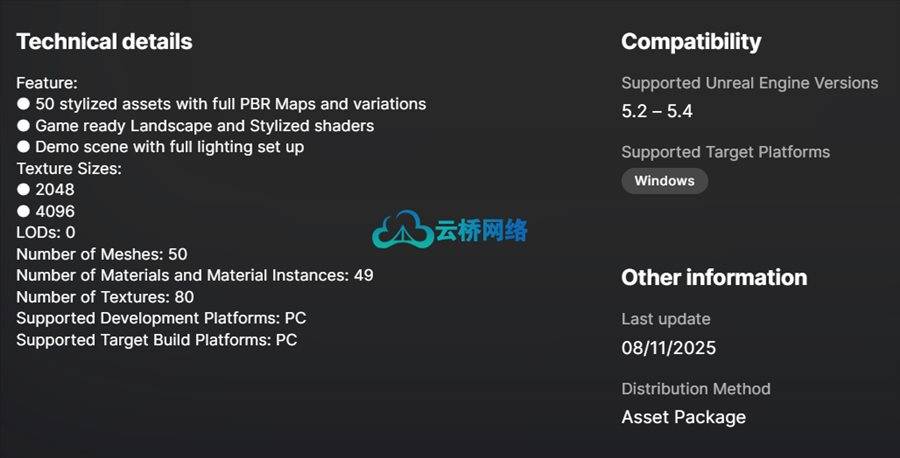Click the bullet before 50 stylized assets
Image resolution: width=900 pixels, height=458 pixels.
click(23, 104)
